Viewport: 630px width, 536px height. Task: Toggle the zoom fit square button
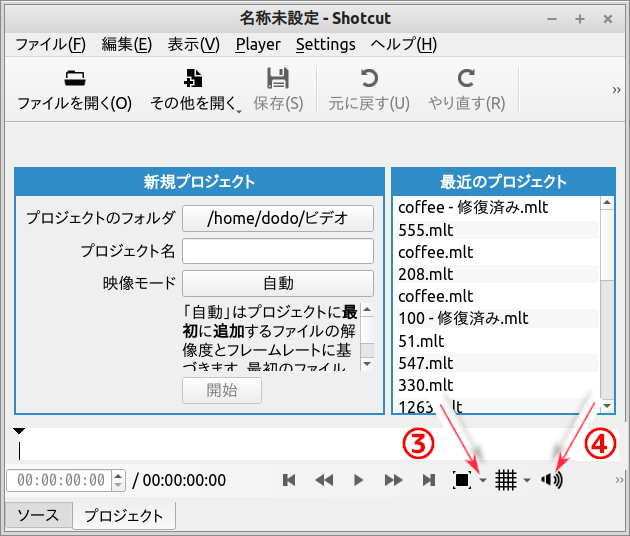pos(462,480)
